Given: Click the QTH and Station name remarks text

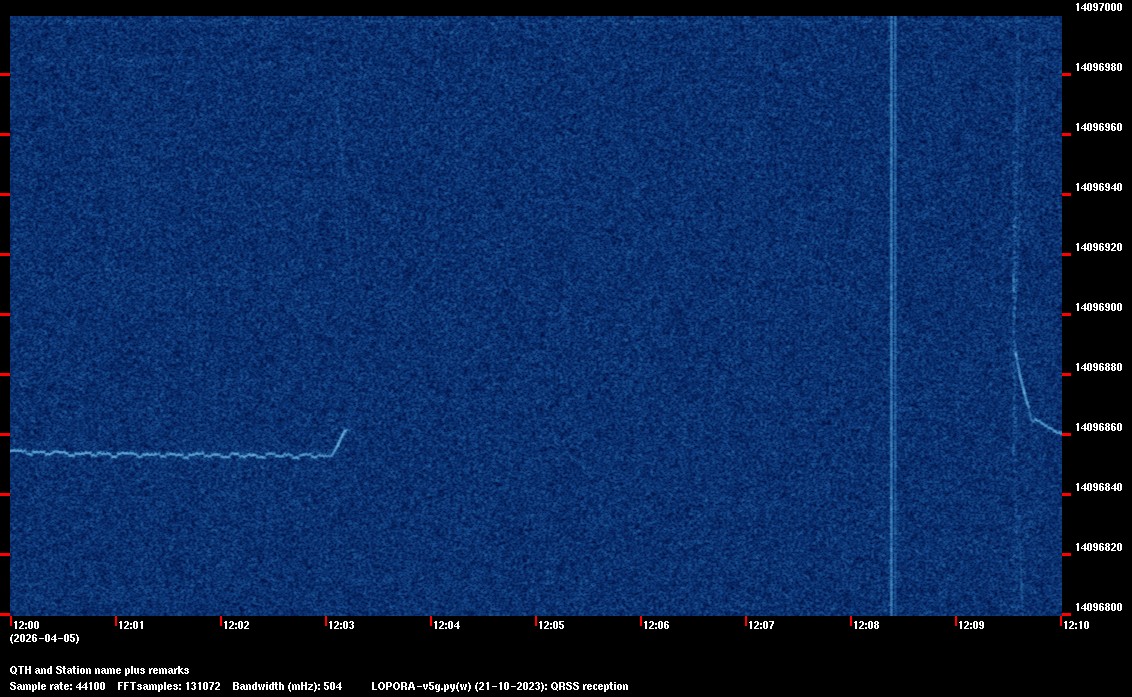Looking at the screenshot, I should coord(99,670).
